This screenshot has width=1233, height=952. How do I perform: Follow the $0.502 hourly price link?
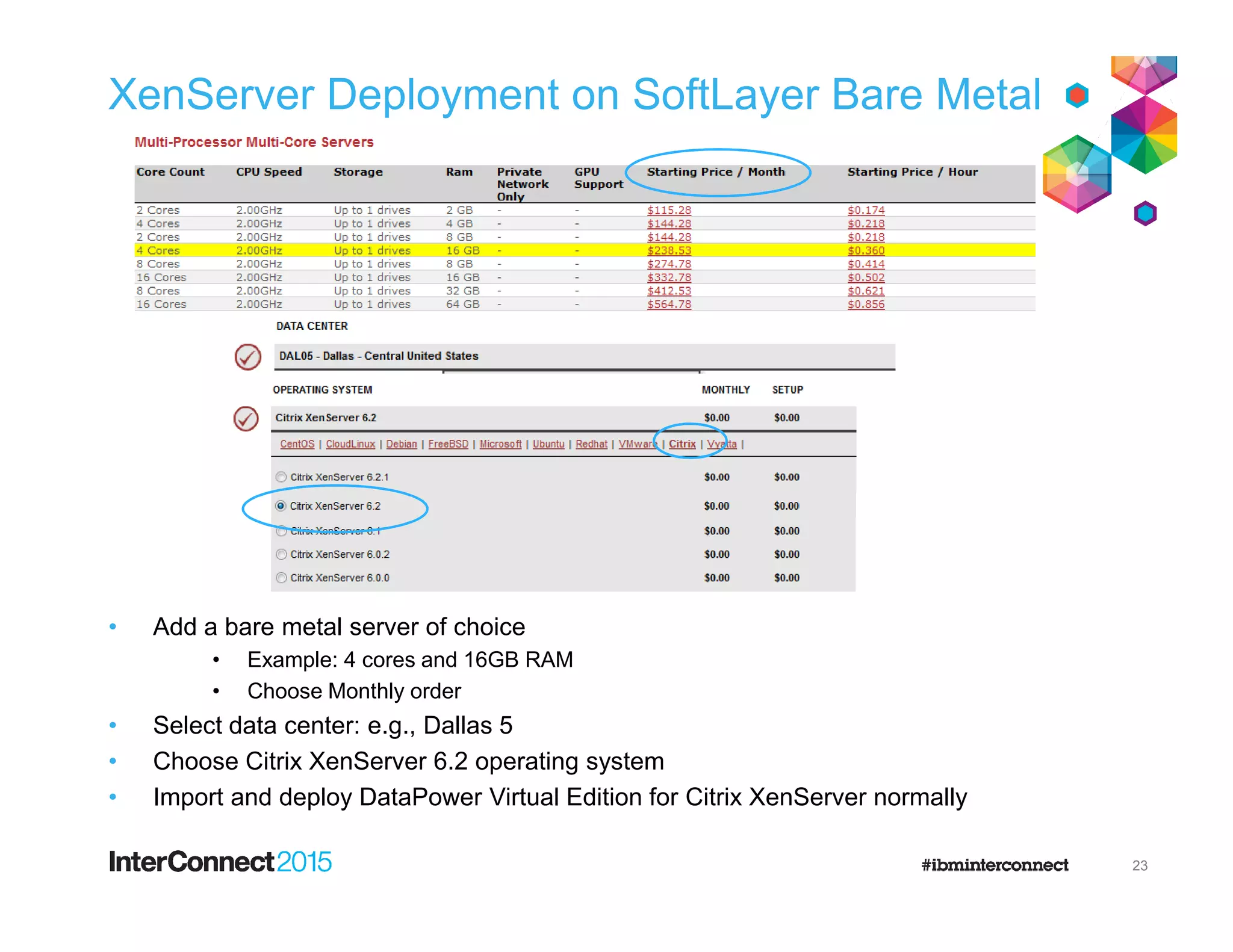pos(866,277)
